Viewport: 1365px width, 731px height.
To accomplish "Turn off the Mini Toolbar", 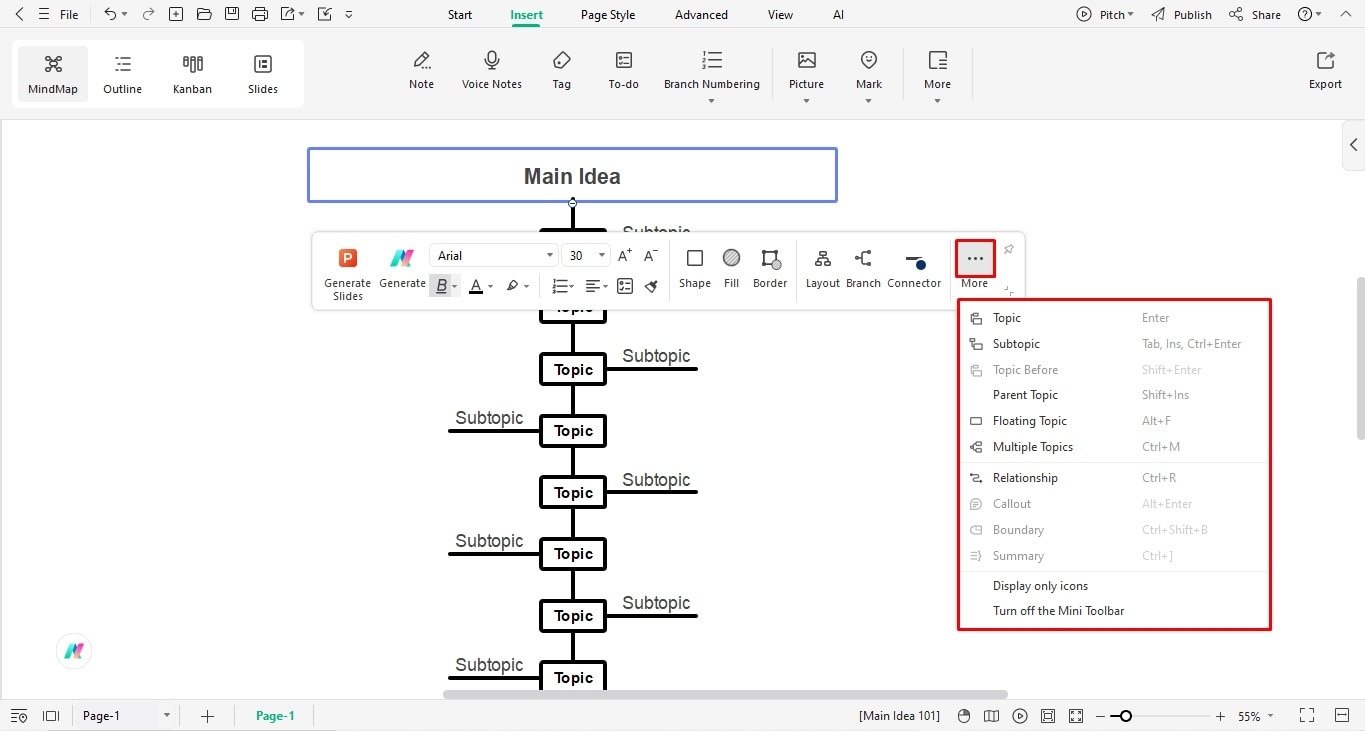I will click(x=1059, y=611).
